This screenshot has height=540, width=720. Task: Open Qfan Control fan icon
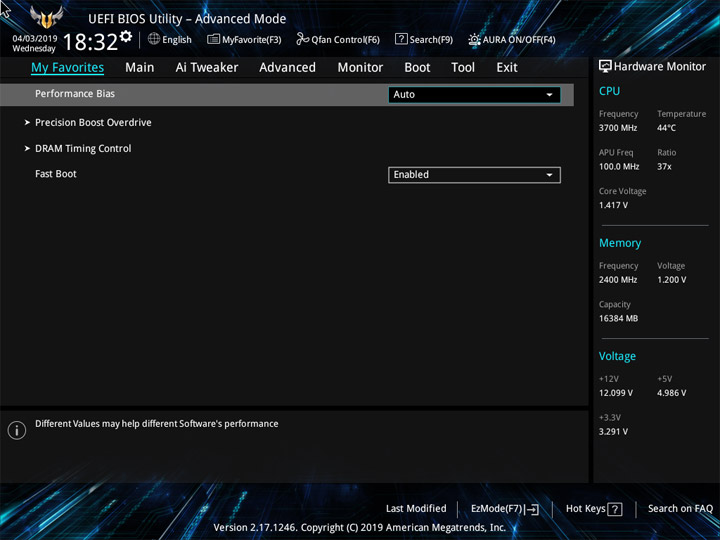click(302, 39)
